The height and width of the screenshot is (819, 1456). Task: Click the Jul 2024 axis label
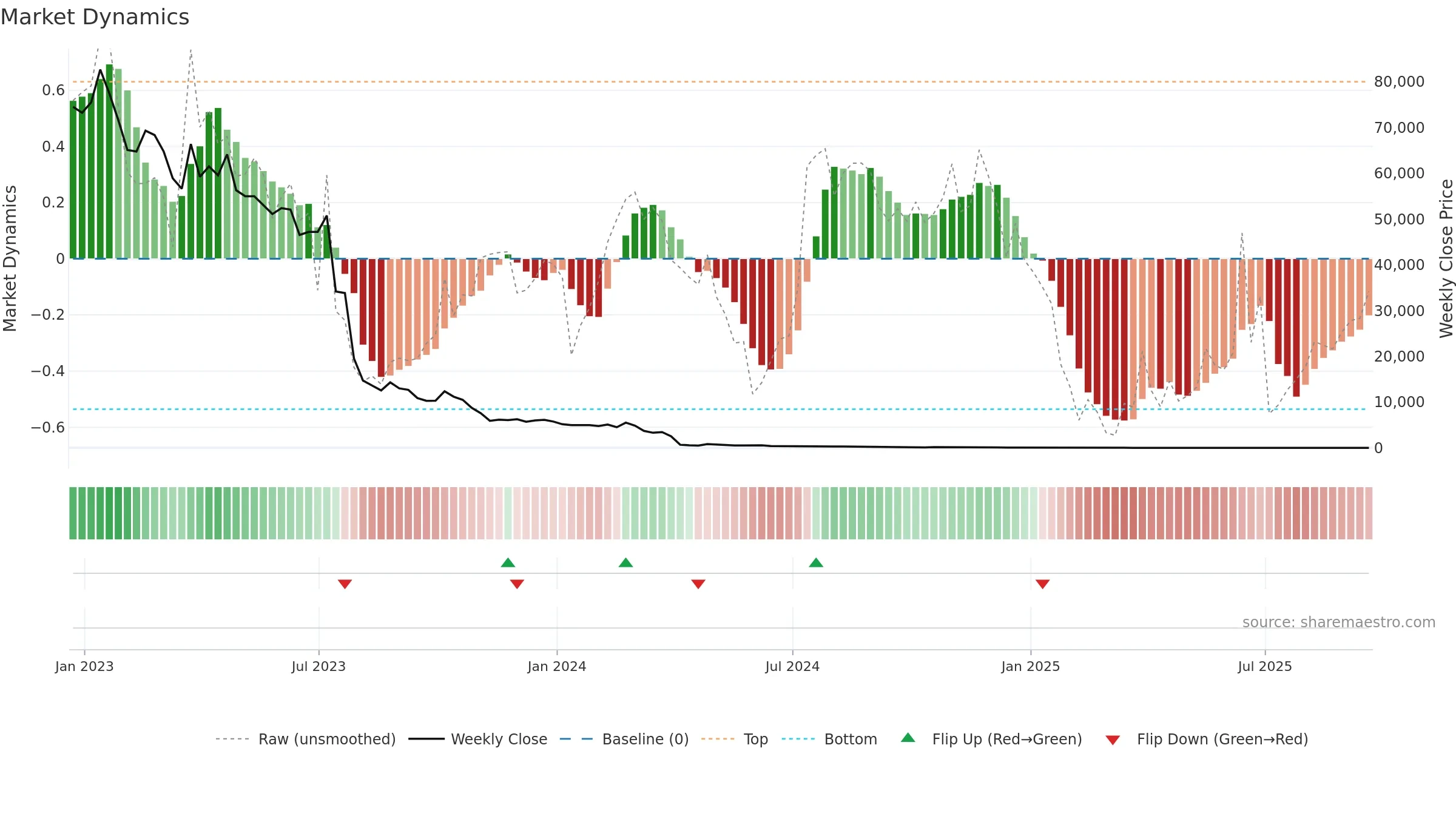click(792, 666)
